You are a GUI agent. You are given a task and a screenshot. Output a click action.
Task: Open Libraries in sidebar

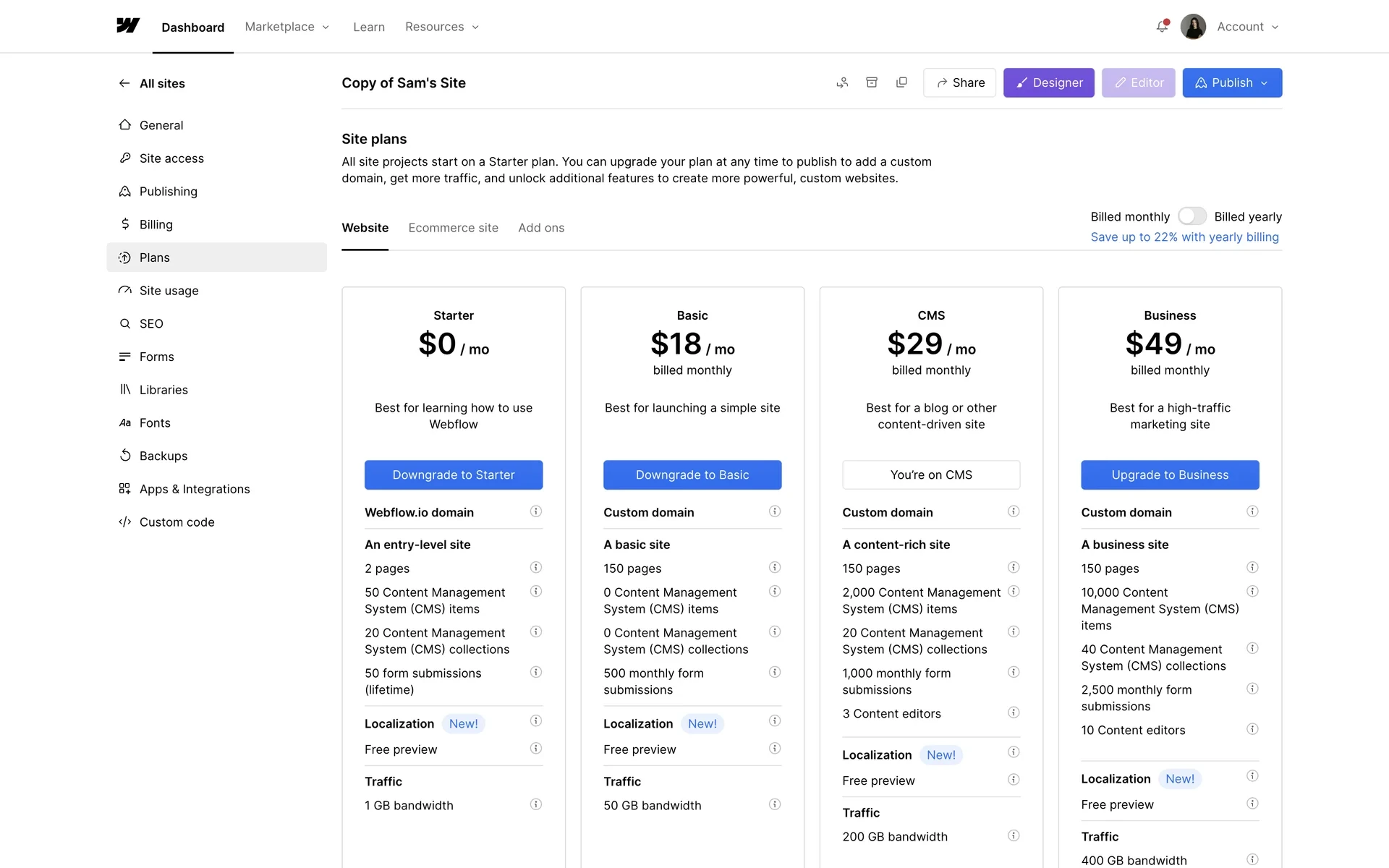pyautogui.click(x=216, y=390)
